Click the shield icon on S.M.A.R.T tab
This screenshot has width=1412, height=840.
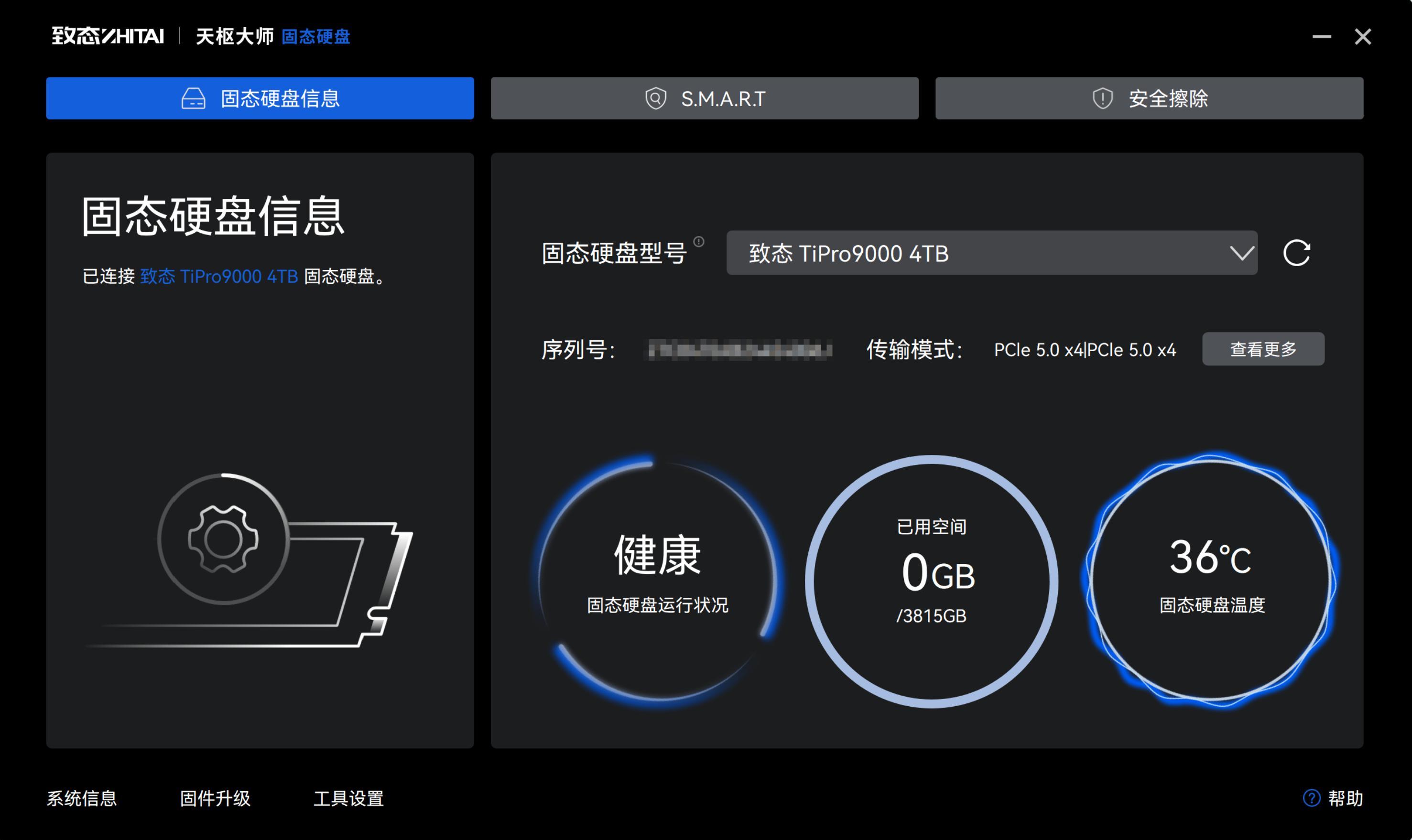point(656,98)
